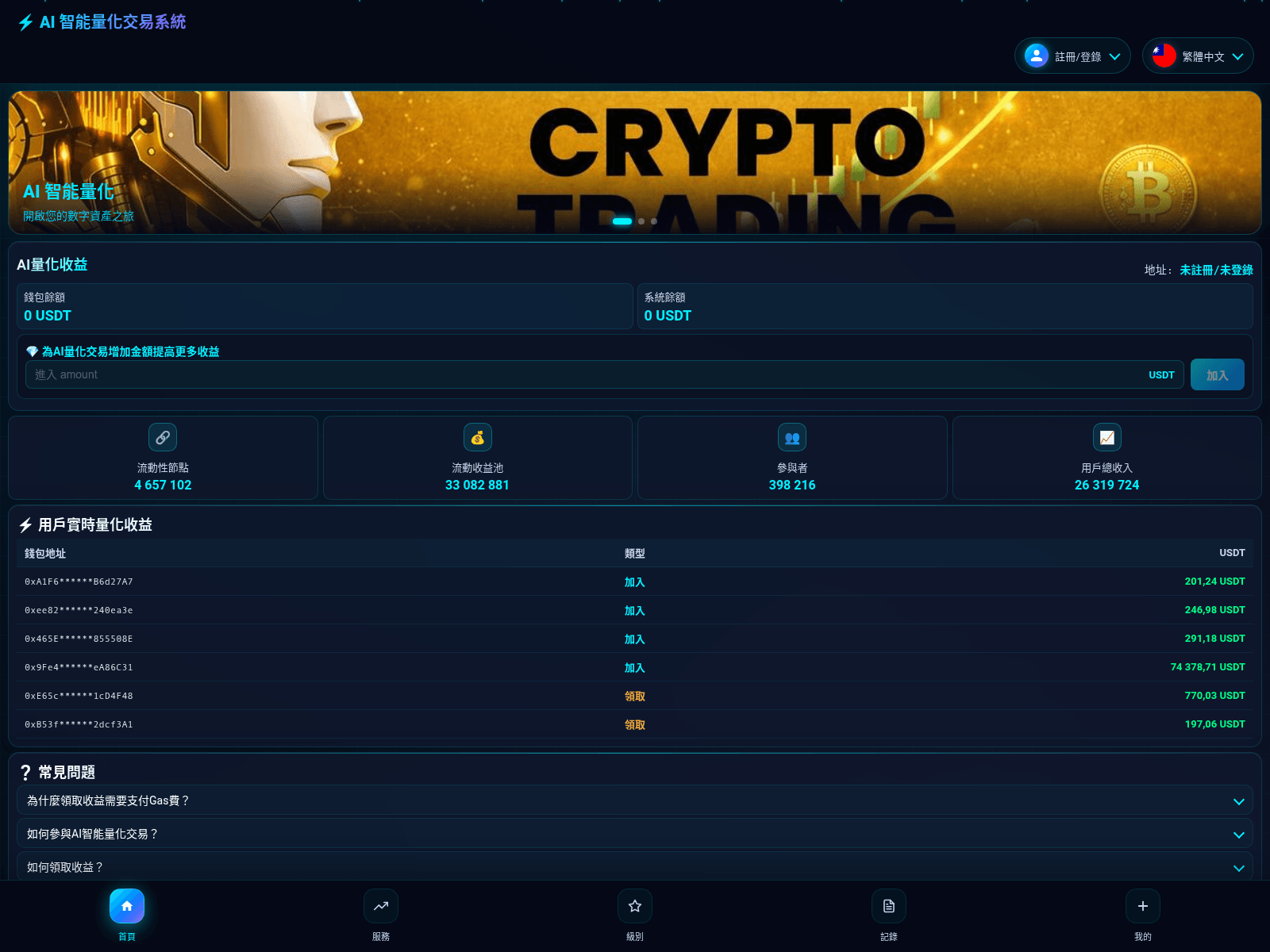The image size is (1270, 952).
Task: Switch to the 記錄 tab label
Action: point(889,937)
